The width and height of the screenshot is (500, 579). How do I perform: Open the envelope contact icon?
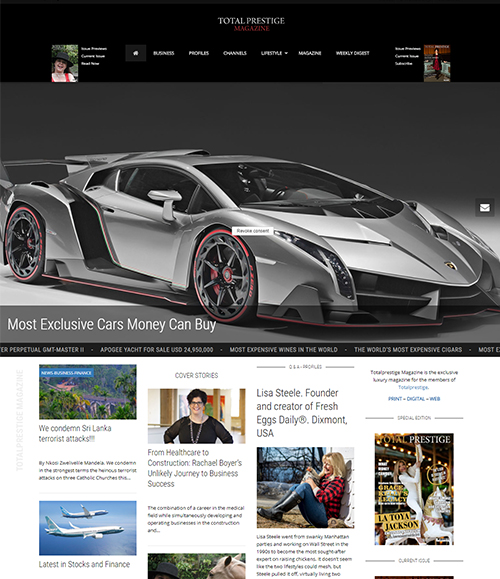click(x=484, y=208)
